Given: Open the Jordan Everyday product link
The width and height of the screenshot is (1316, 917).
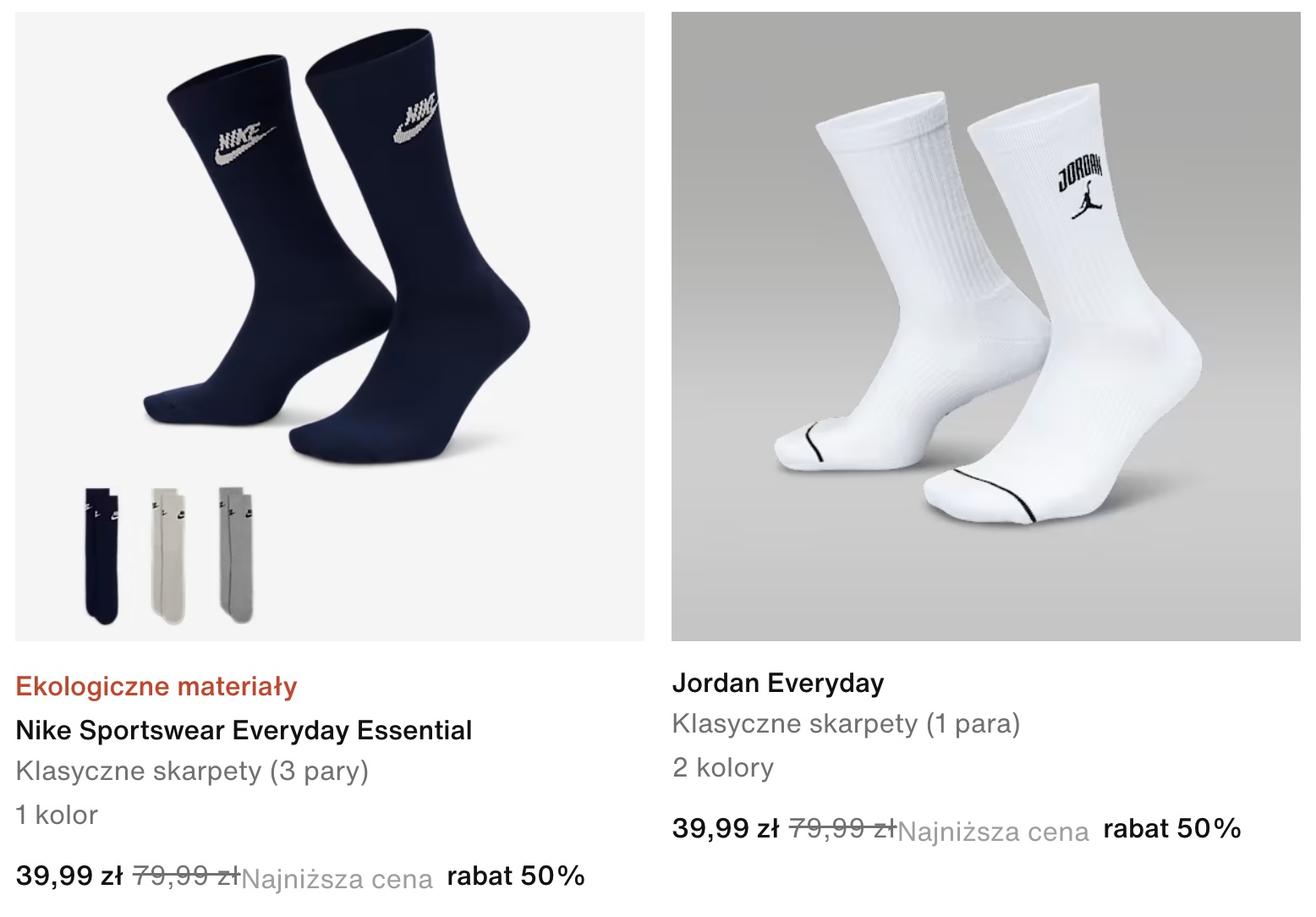Looking at the screenshot, I should 778,683.
